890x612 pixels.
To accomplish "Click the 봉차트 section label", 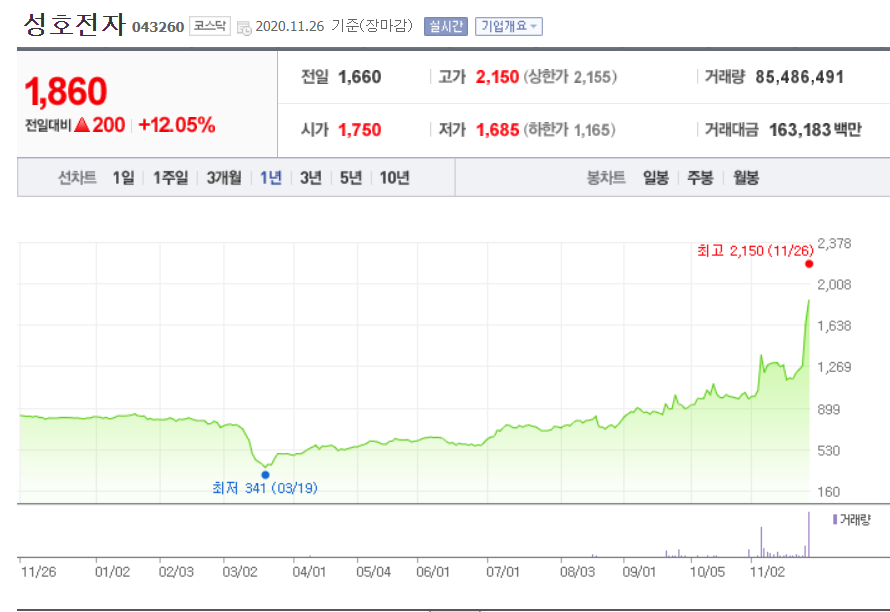I will pyautogui.click(x=606, y=178).
